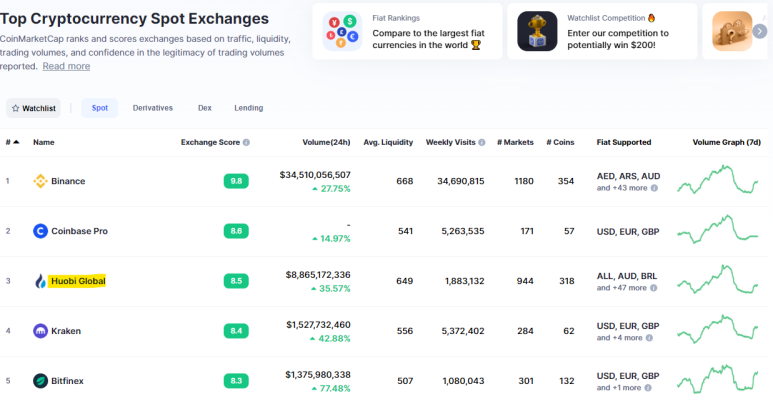Open the Kraken exchange page
This screenshot has height=404, width=773.
coord(66,331)
